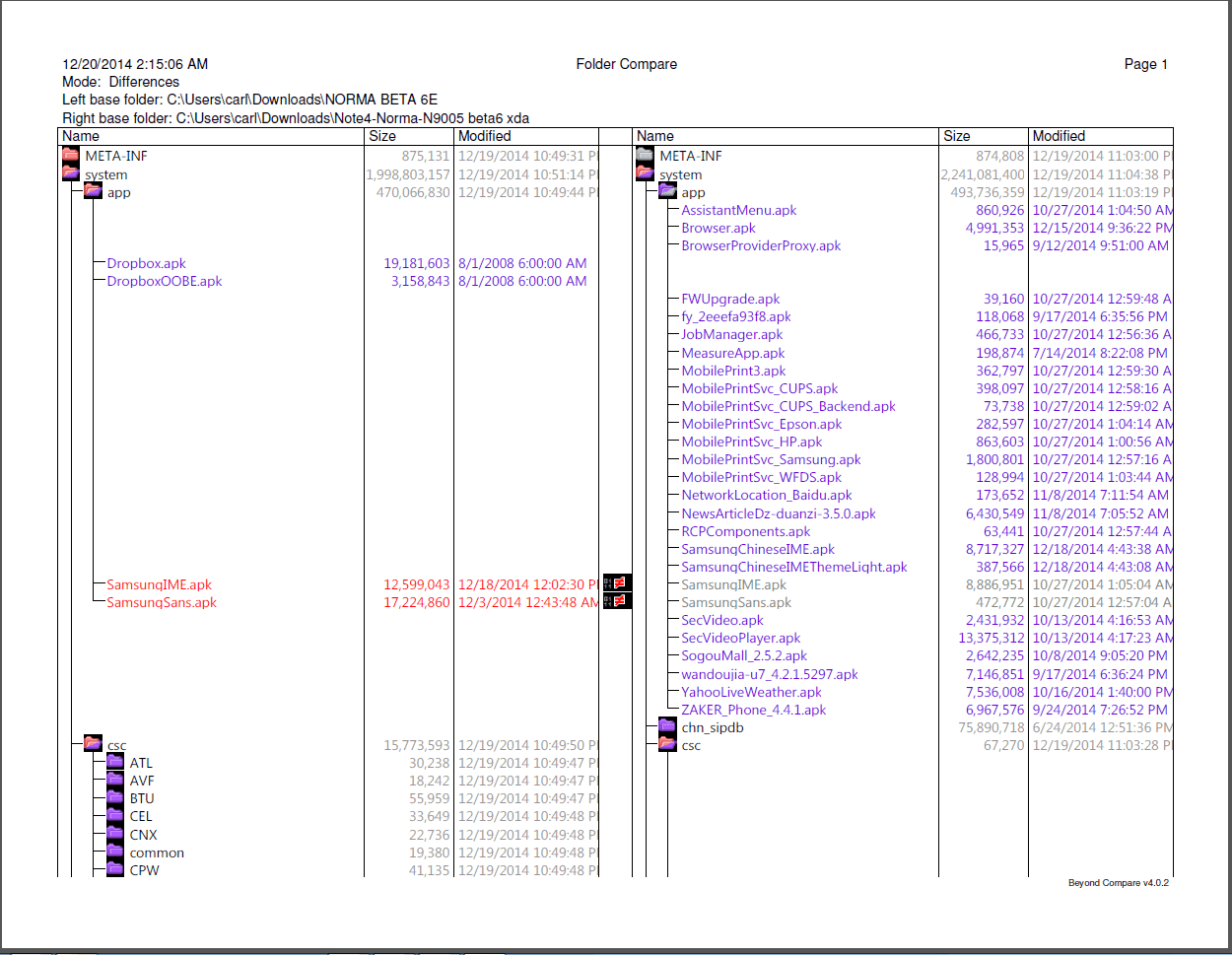Click the FWUpgrade.apk file name
Image resolution: width=1232 pixels, height=955 pixels.
click(731, 299)
